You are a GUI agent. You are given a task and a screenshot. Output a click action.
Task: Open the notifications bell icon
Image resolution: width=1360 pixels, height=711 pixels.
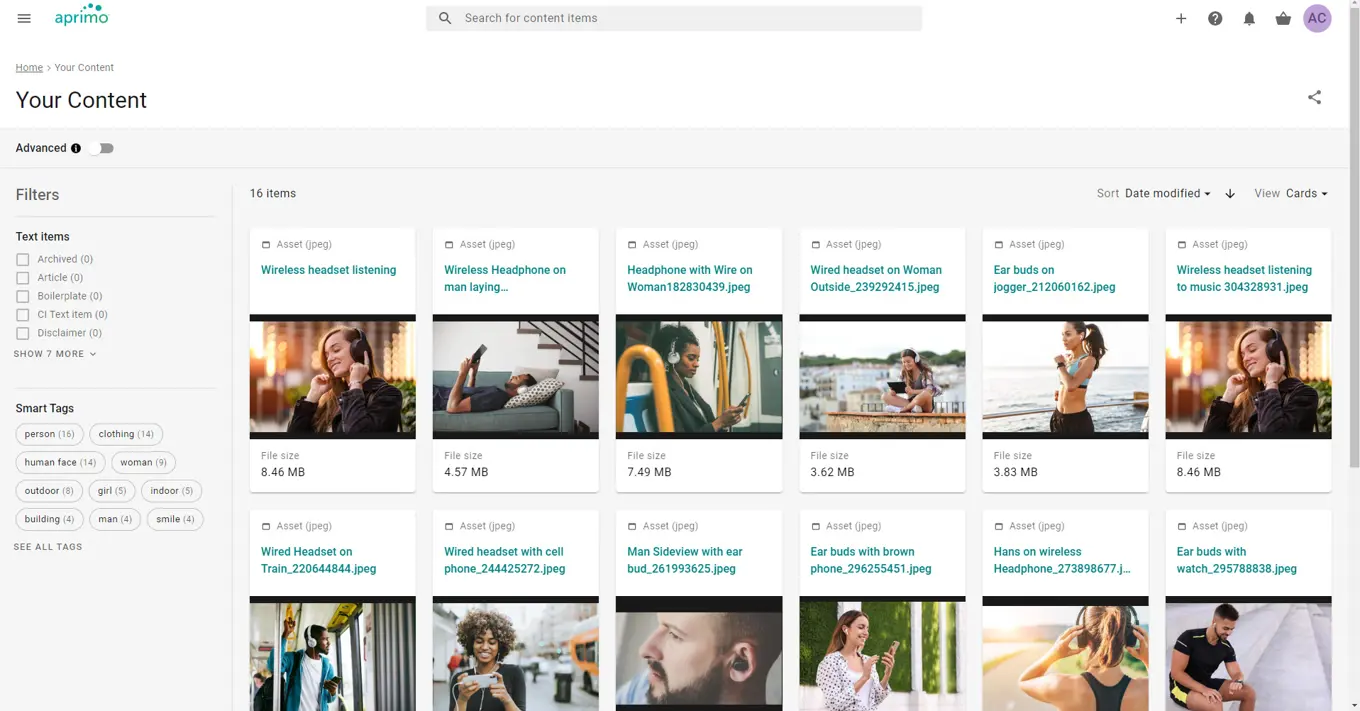(x=1249, y=18)
